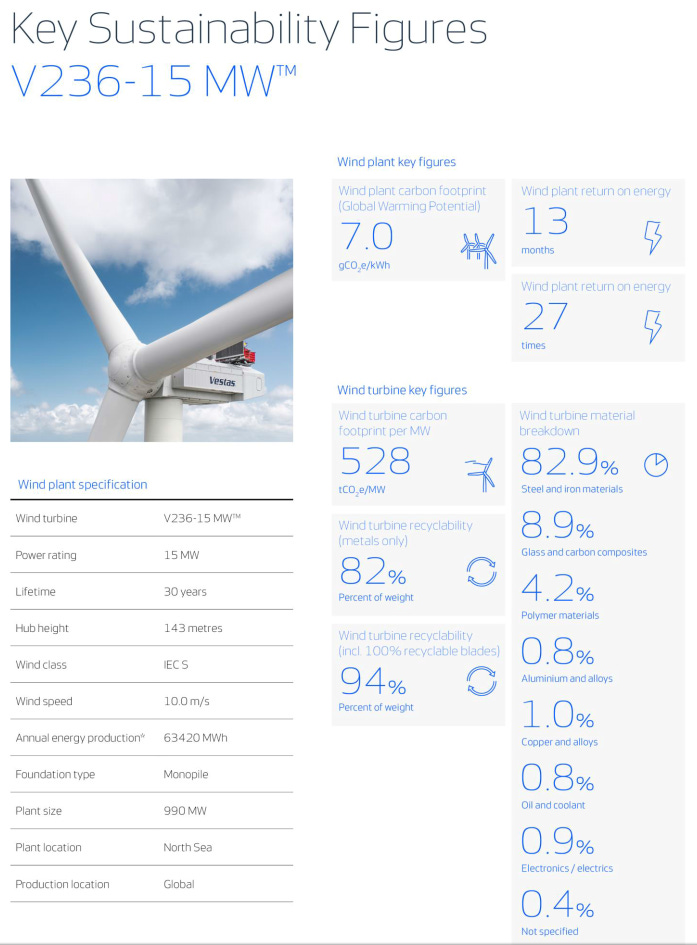
Task: Click the 'Lifetime' row label
Action: pos(36,592)
